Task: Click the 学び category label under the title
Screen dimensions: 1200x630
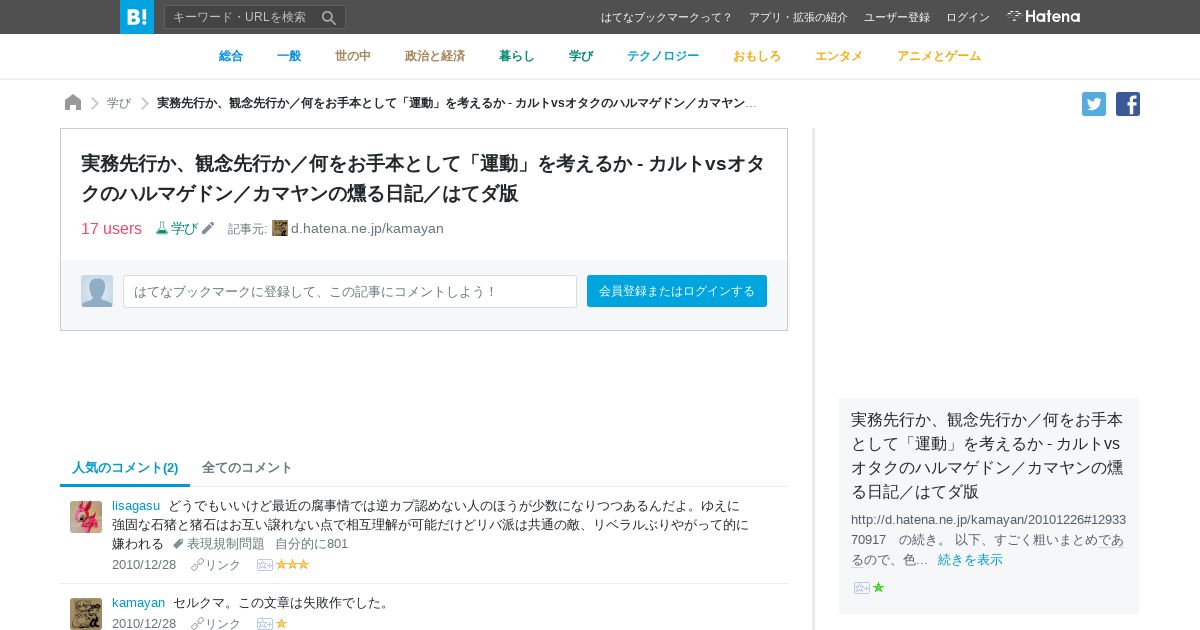Action: (x=184, y=228)
